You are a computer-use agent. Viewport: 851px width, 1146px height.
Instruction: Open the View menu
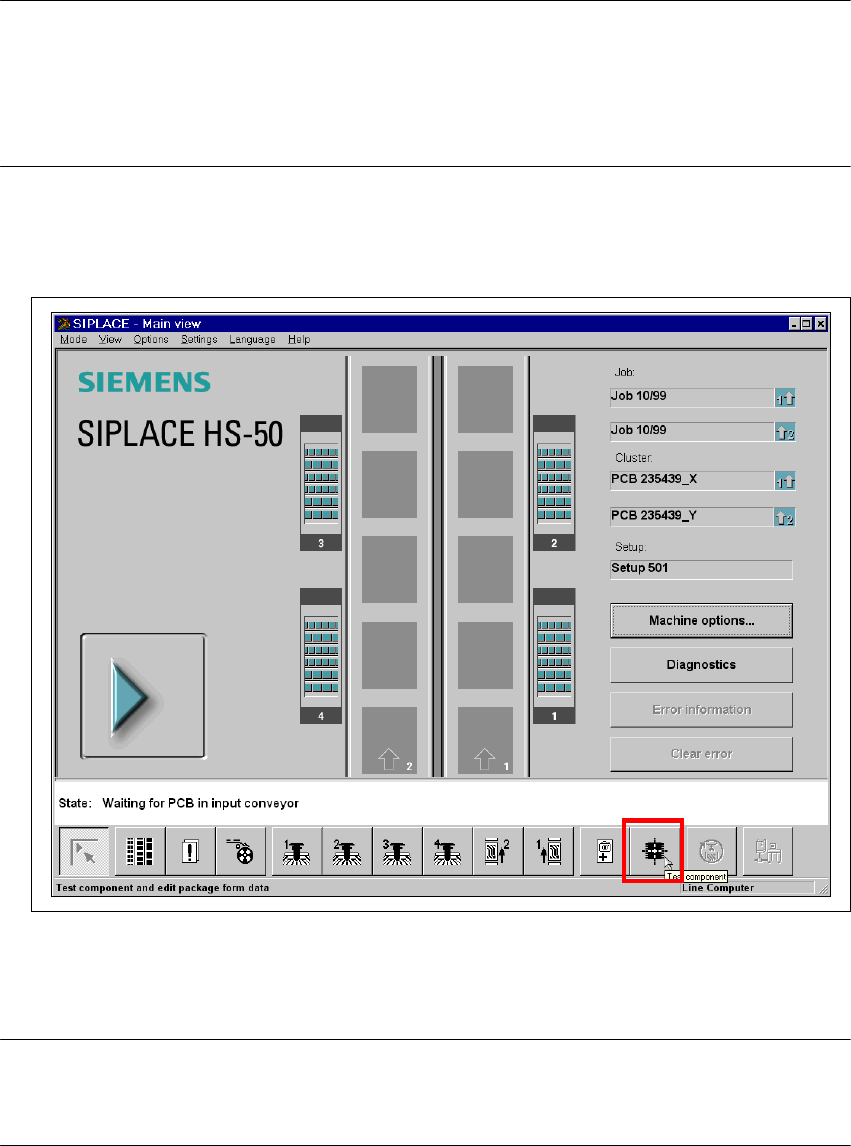(110, 339)
